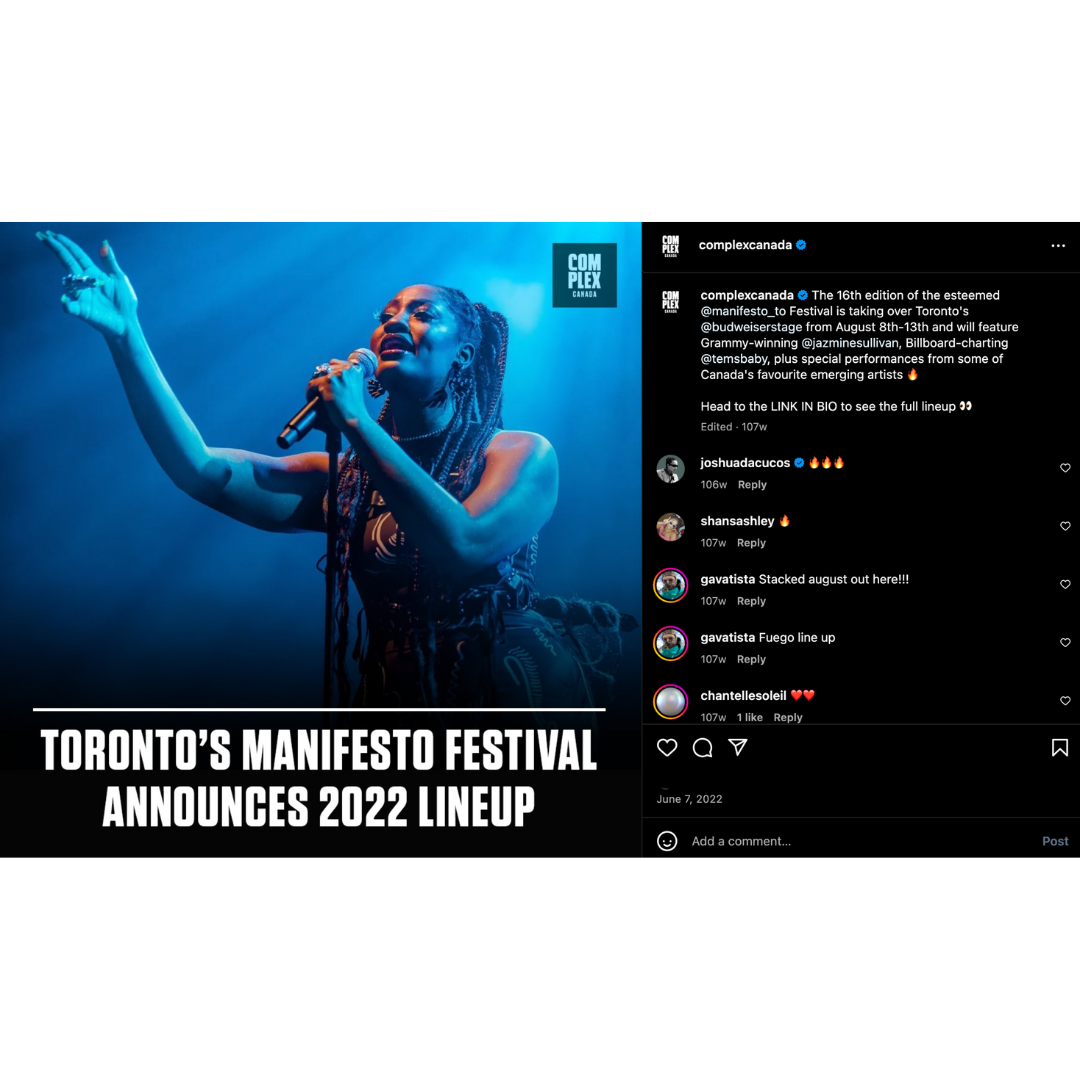Save post with bookmark icon

pyautogui.click(x=1059, y=747)
